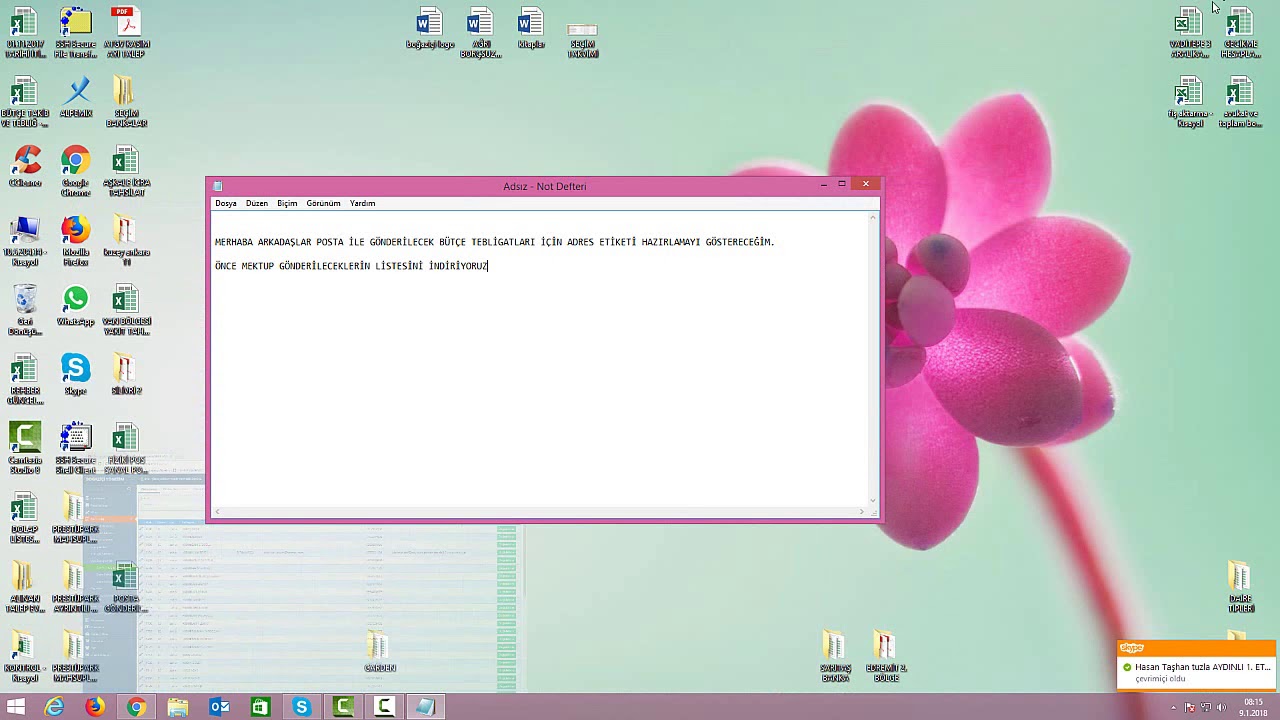Open Camtasia Studio from the taskbar
The height and width of the screenshot is (720, 1280).
[343, 707]
